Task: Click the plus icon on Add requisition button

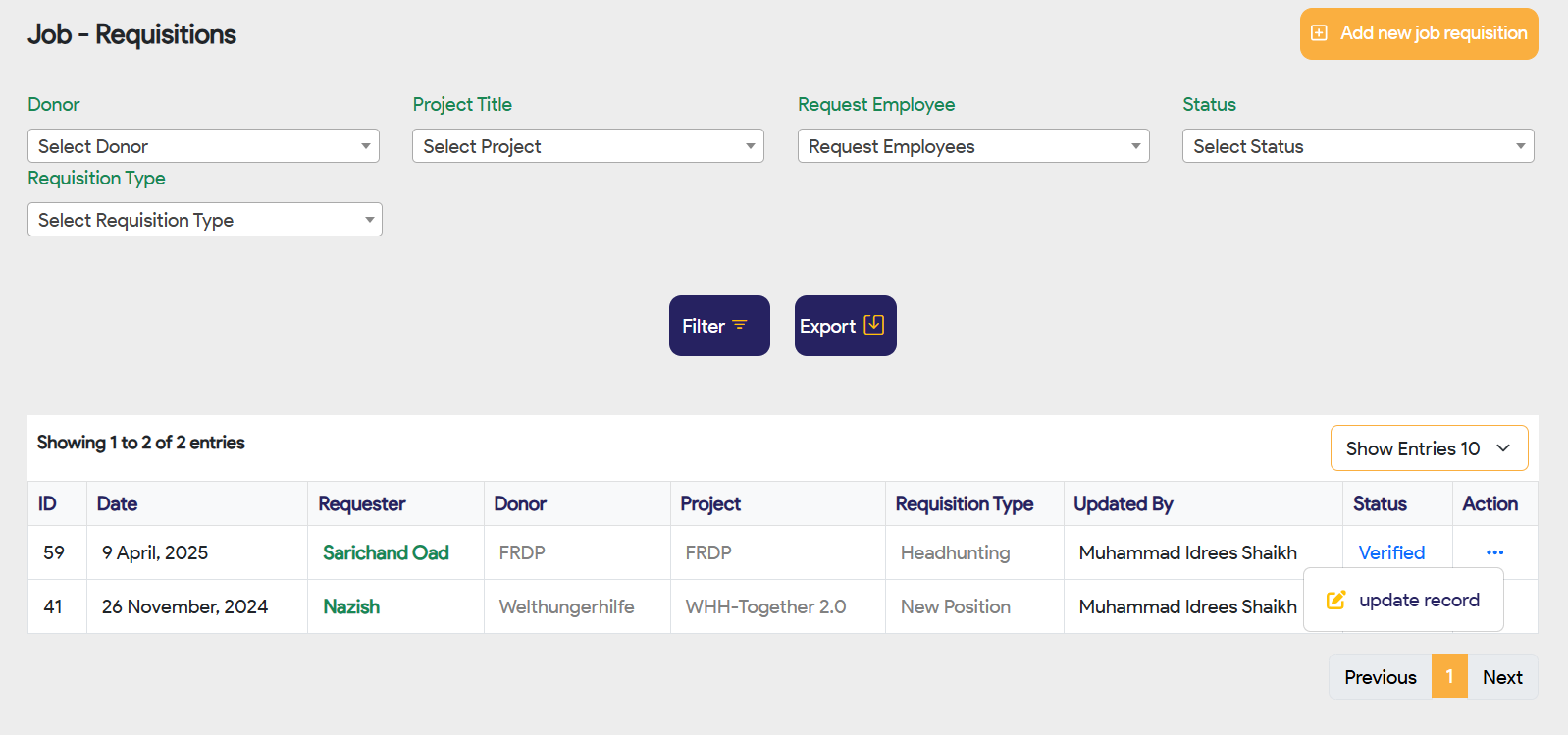Action: click(x=1320, y=33)
